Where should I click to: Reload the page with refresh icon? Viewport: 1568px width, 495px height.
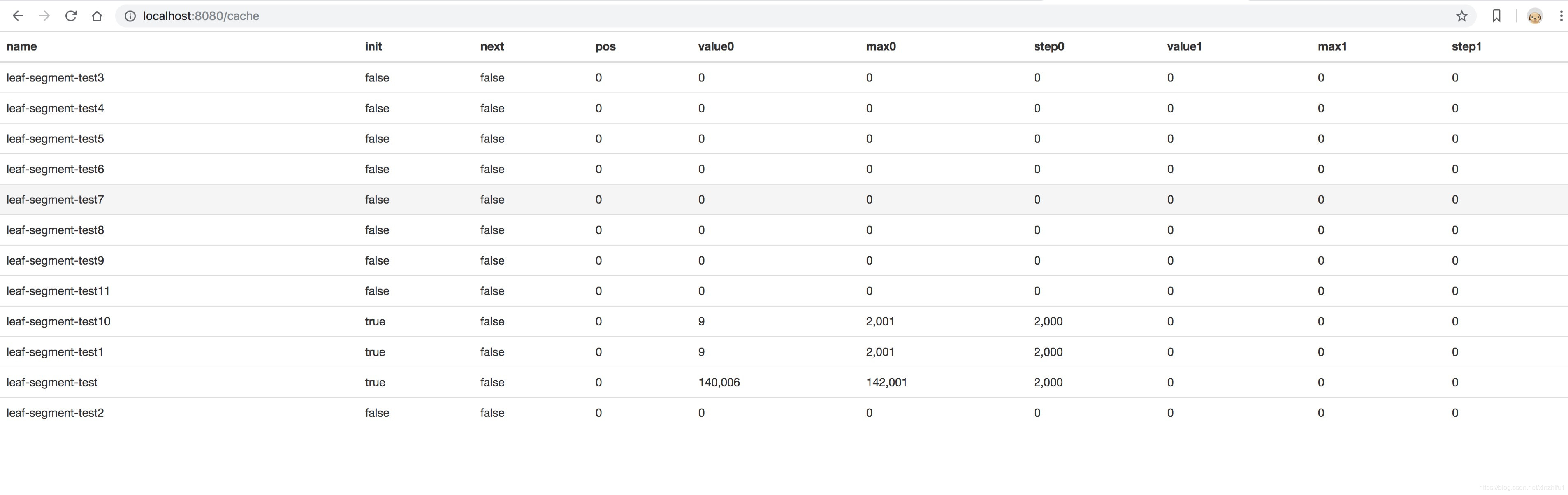(x=71, y=16)
